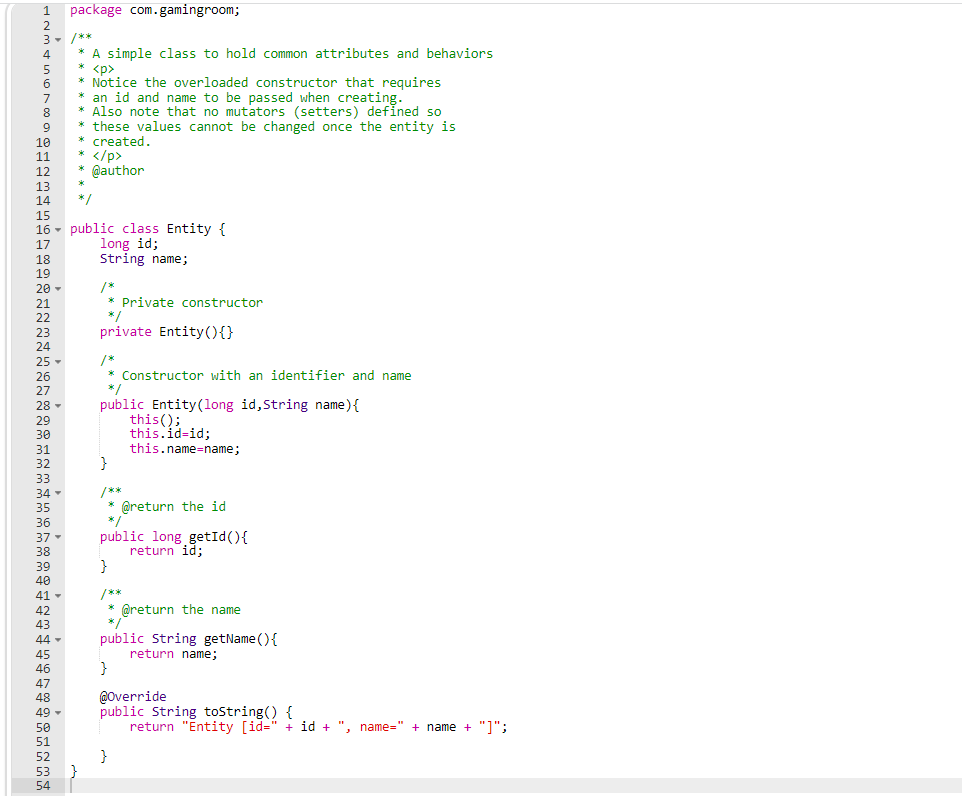Click the 'return id;' statement
This screenshot has width=962, height=796.
coord(166,551)
